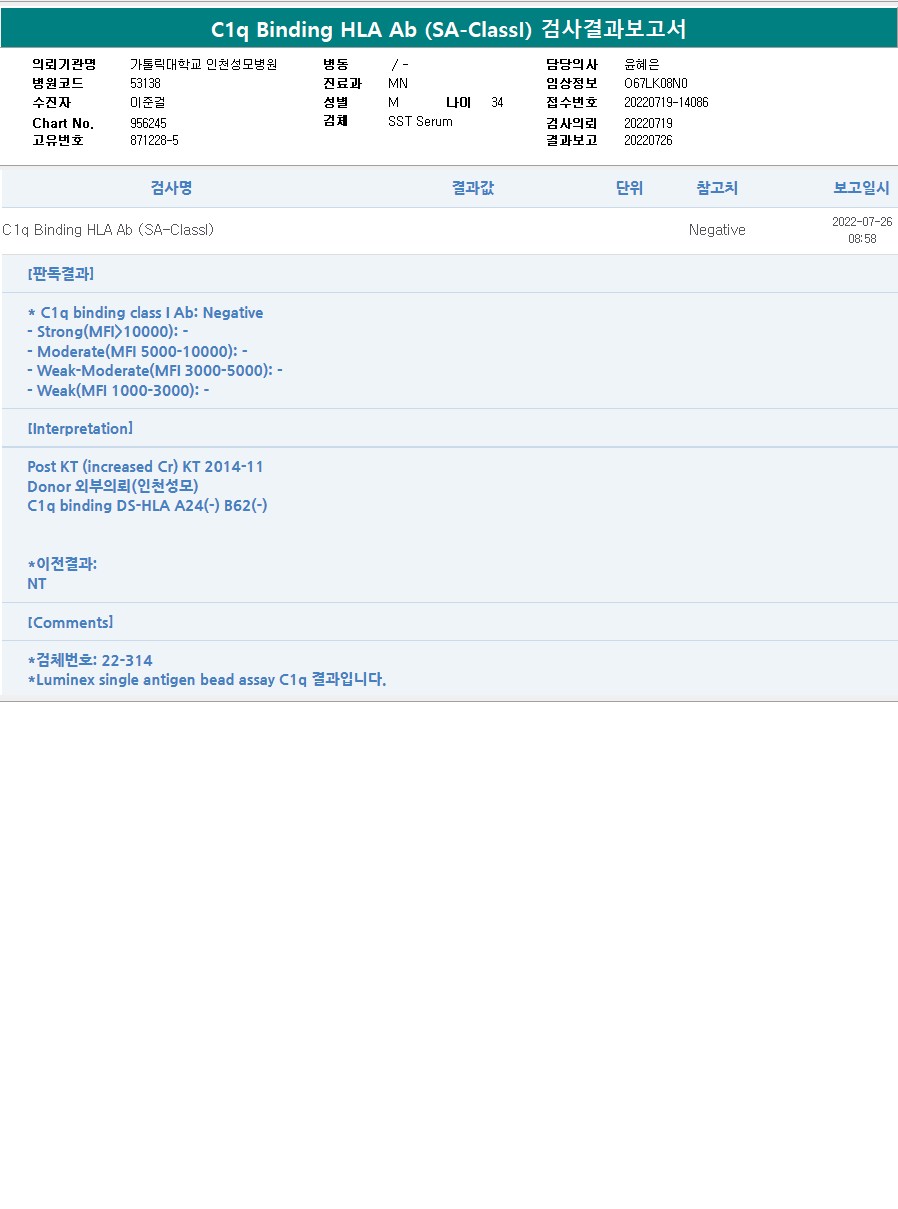The image size is (898, 1209).
Task: Click the 'Strong(MFI>10000)' line
Action: tap(108, 331)
